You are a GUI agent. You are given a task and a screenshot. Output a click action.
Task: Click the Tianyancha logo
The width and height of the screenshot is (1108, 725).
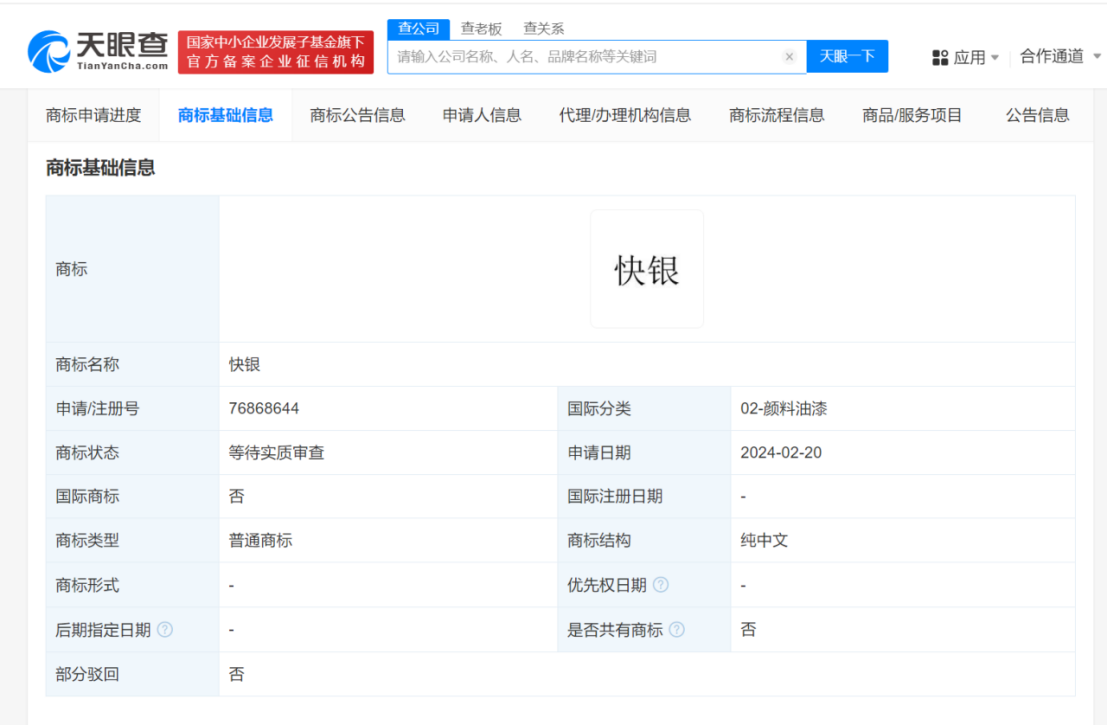97,50
